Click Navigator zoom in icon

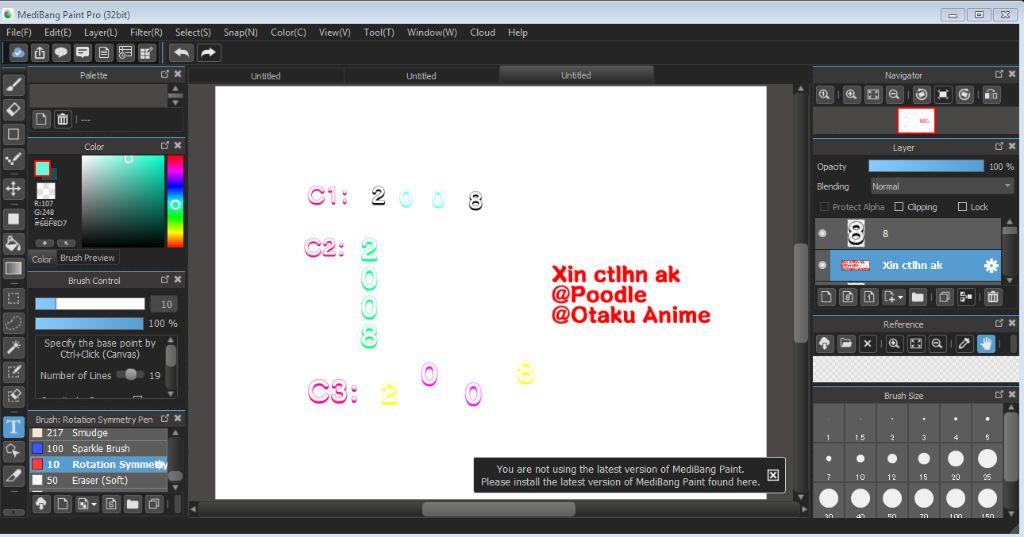tap(852, 95)
